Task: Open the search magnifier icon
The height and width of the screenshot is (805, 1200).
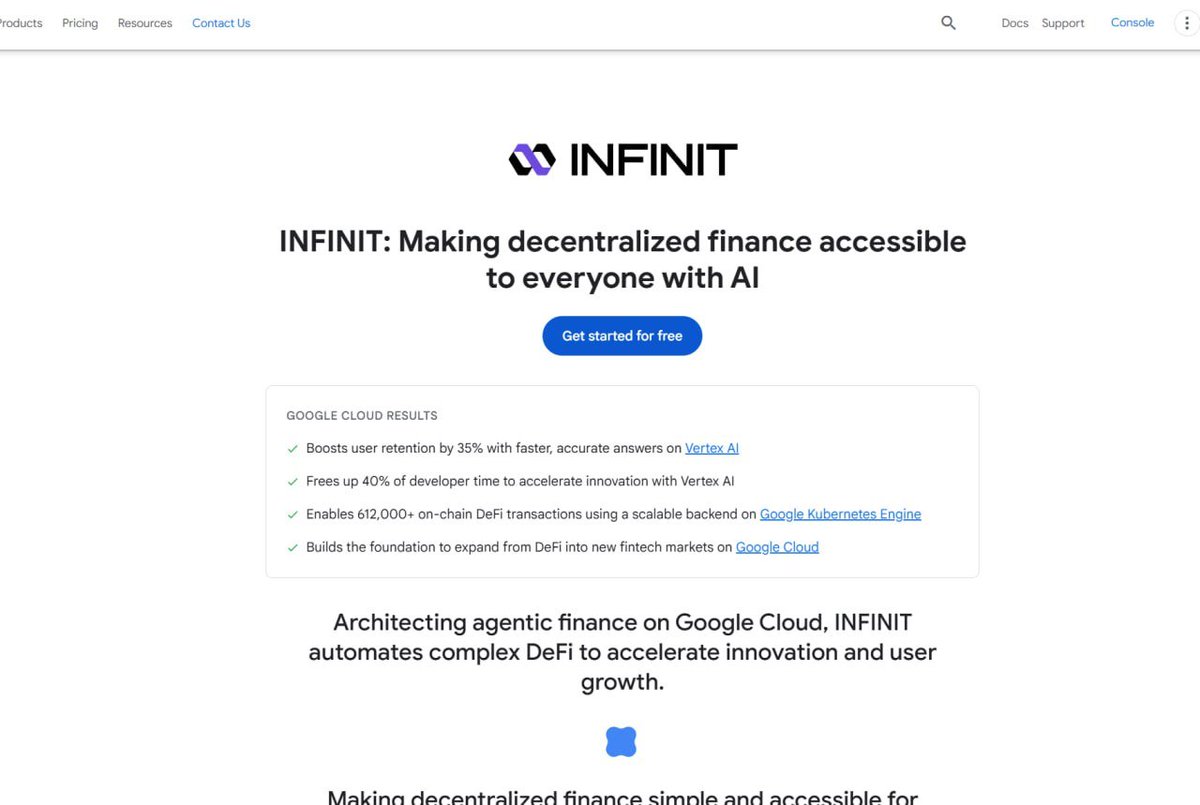Action: pyautogui.click(x=948, y=23)
